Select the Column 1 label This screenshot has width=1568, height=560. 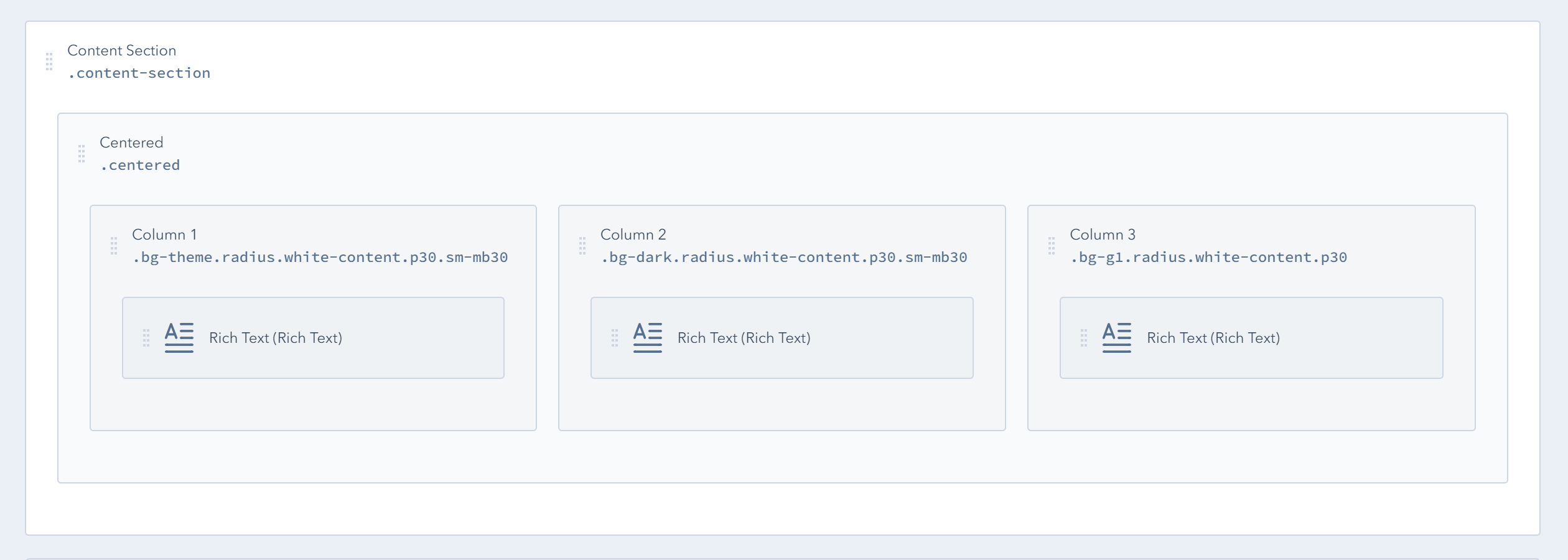(164, 235)
